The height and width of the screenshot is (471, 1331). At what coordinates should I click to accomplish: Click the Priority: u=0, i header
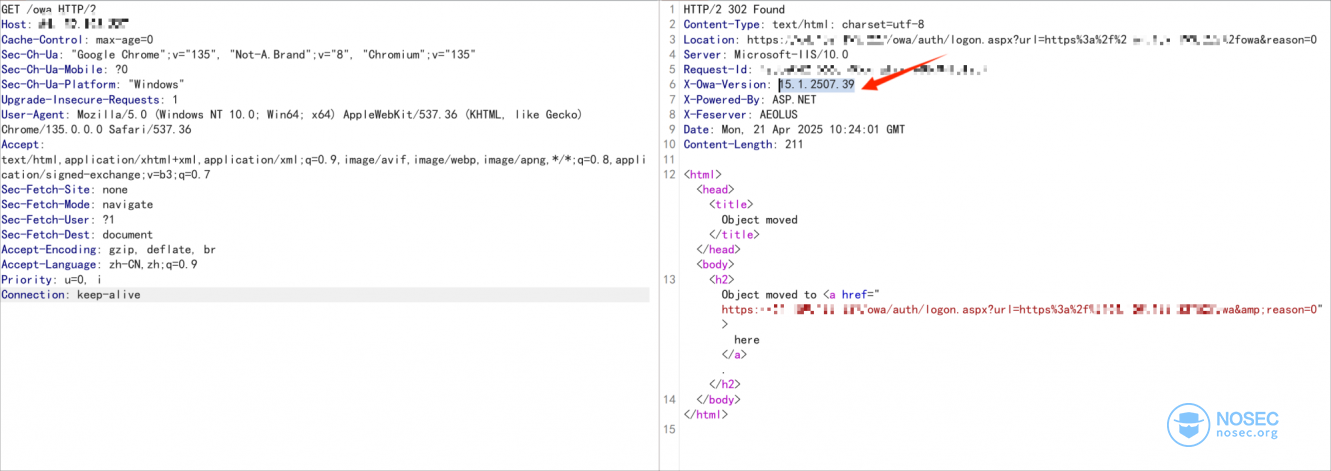(52, 279)
